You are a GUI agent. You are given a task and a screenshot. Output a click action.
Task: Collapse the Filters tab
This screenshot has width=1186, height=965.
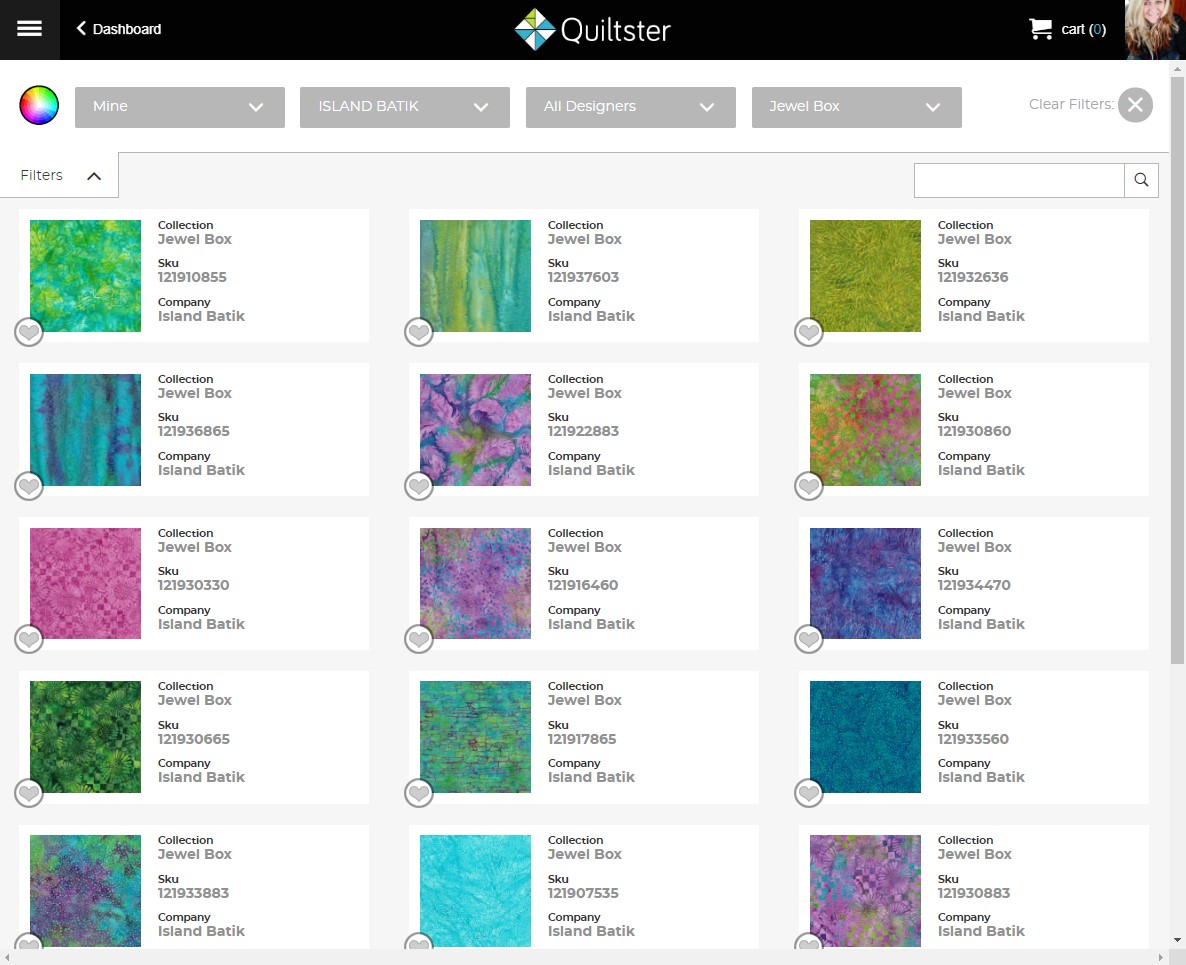point(59,175)
